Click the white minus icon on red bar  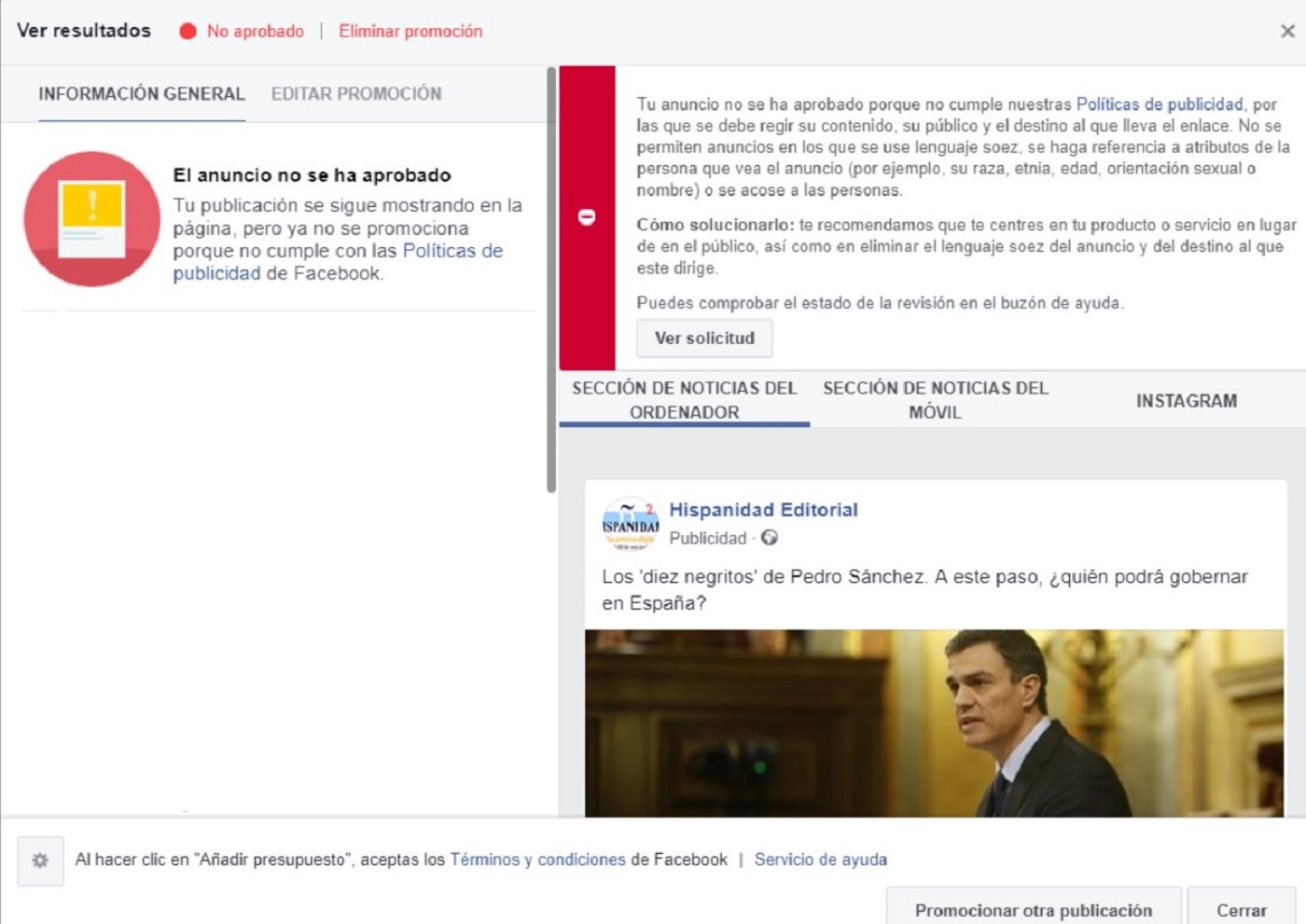pos(587,217)
